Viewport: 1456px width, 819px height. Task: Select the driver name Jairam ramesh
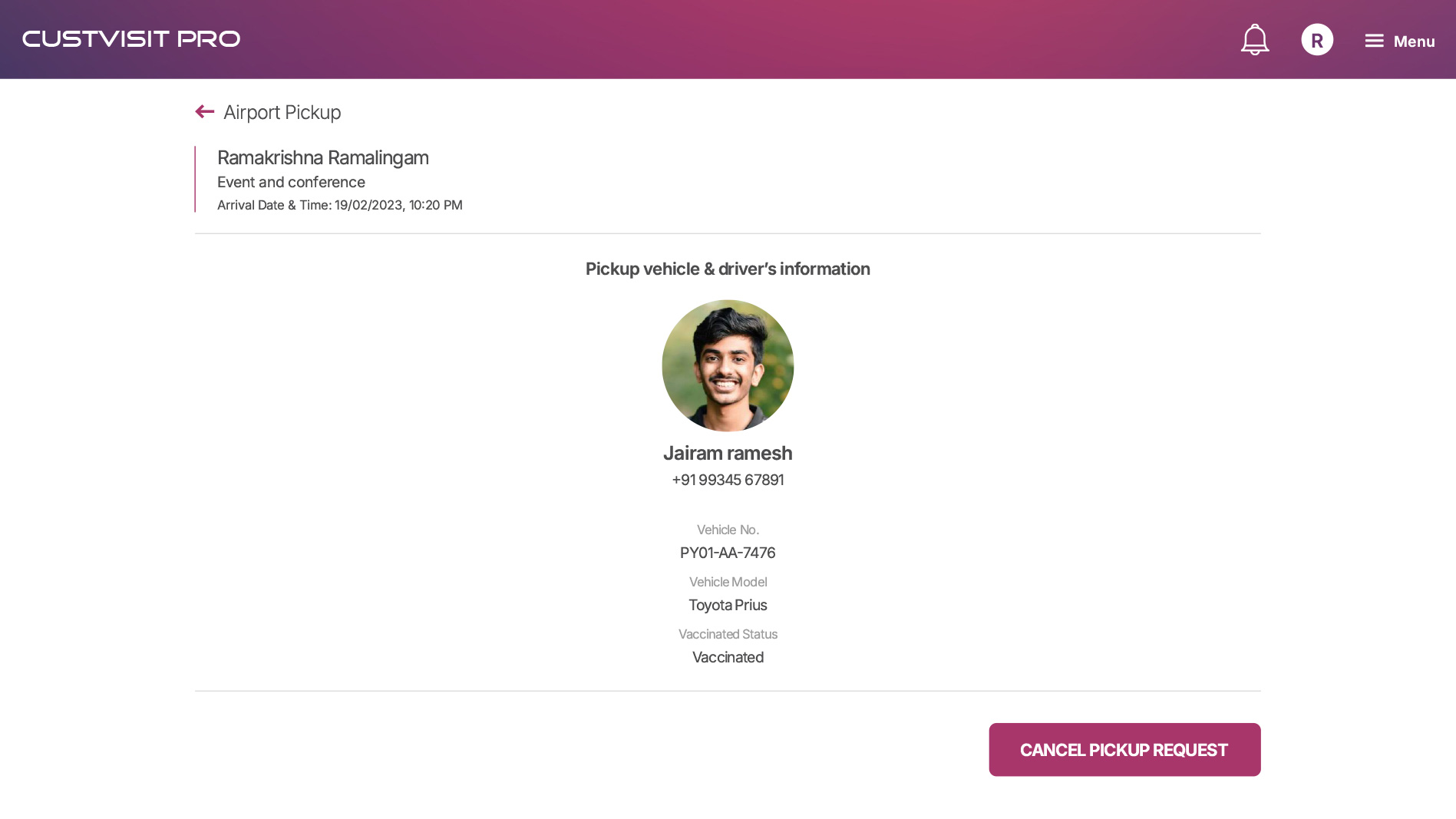tap(728, 453)
